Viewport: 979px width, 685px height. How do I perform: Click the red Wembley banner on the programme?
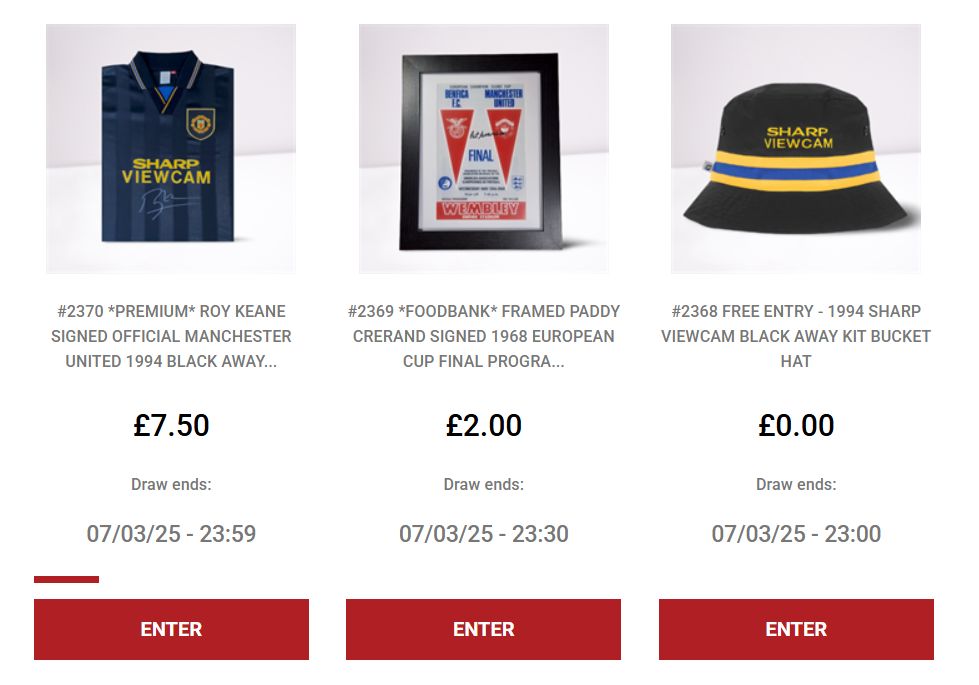point(481,210)
